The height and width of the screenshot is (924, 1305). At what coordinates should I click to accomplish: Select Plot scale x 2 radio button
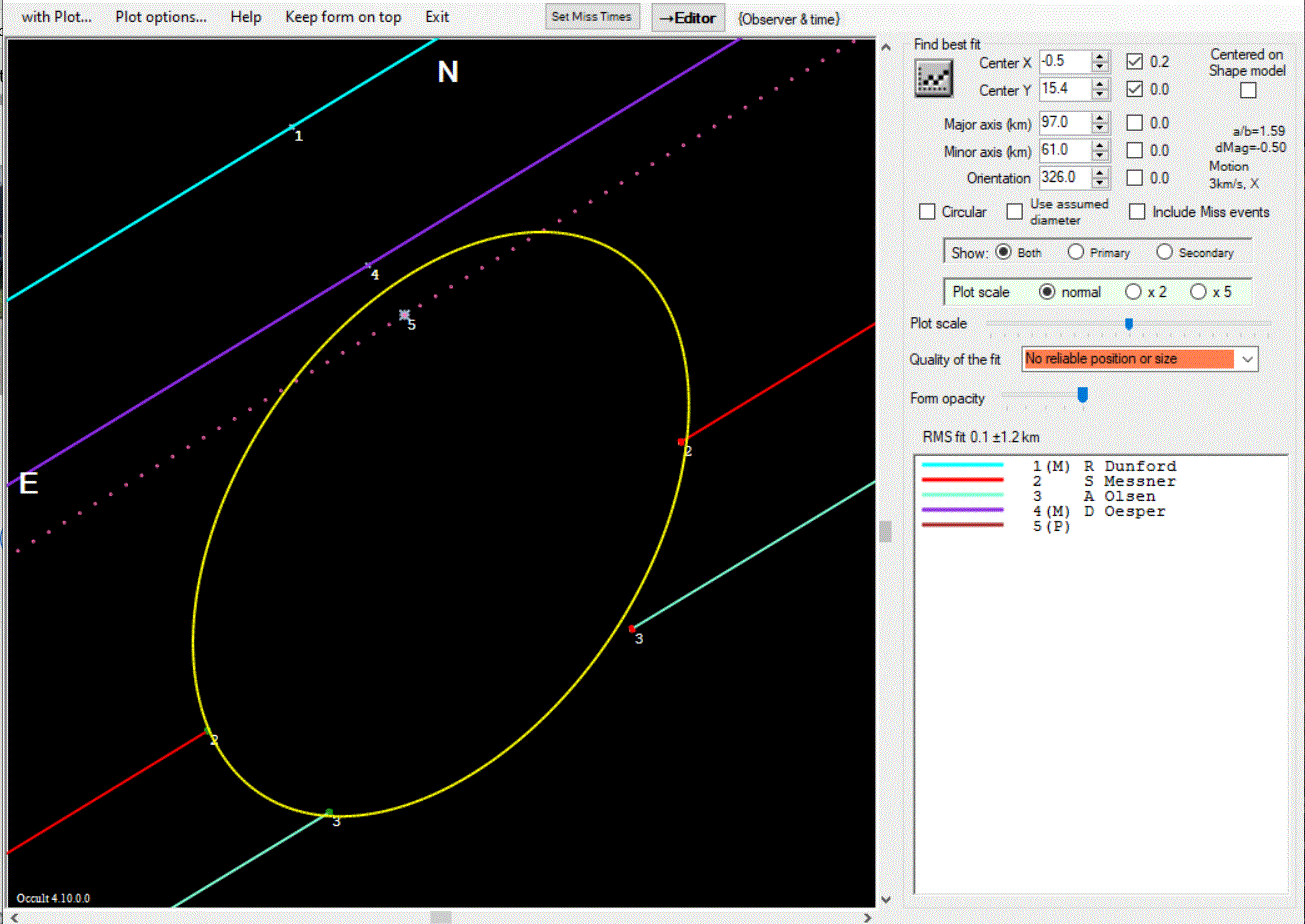pos(1133,292)
